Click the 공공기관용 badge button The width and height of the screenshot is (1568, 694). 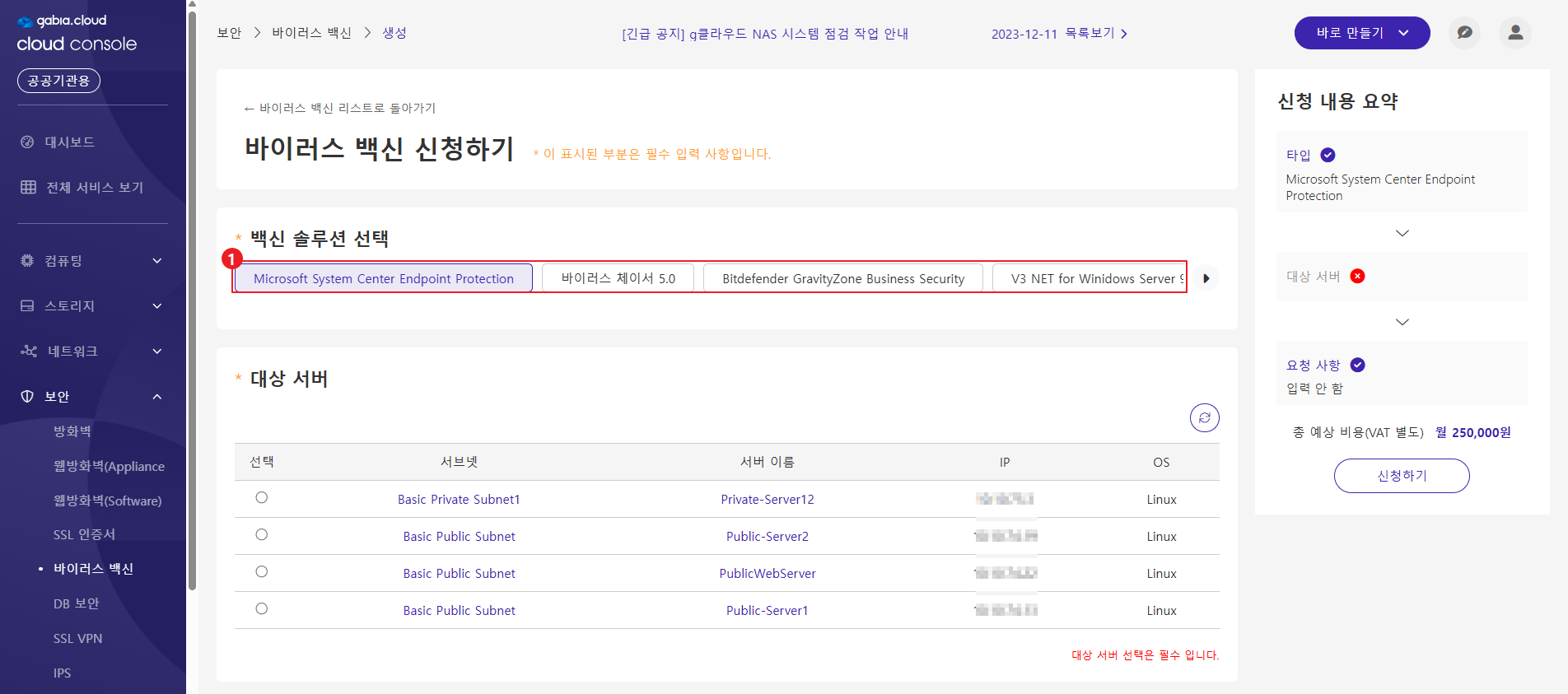[x=58, y=81]
